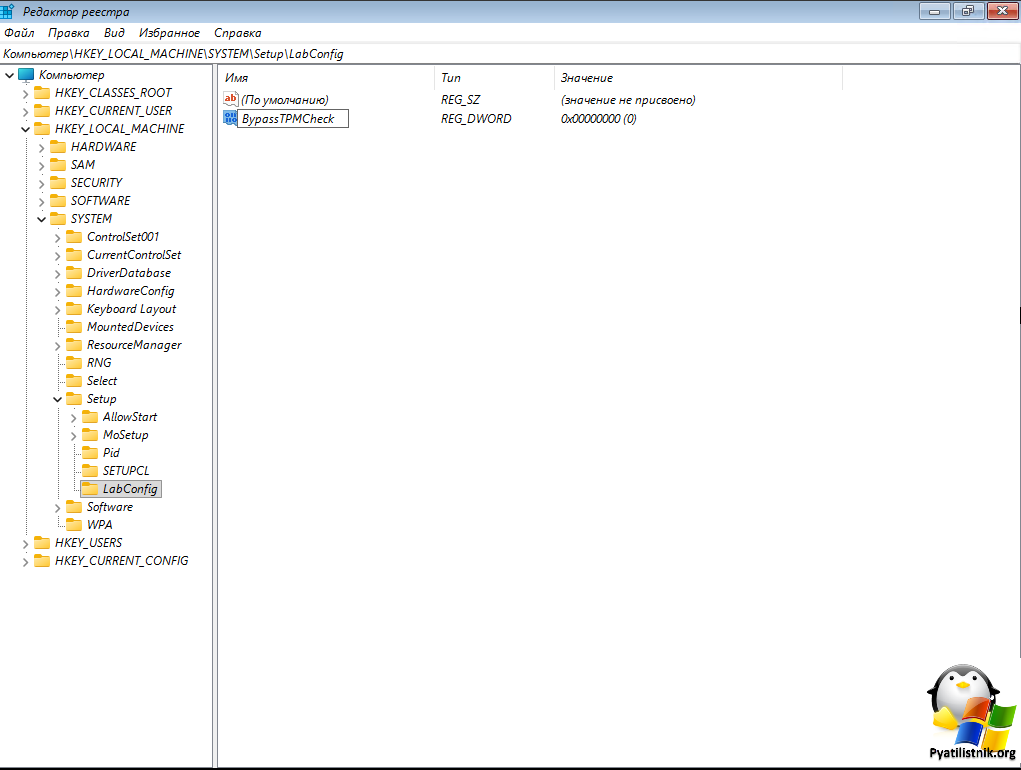Select the SOFTWARE key under HKEY_LOCAL_MACHINE
1021x770 pixels.
(100, 201)
